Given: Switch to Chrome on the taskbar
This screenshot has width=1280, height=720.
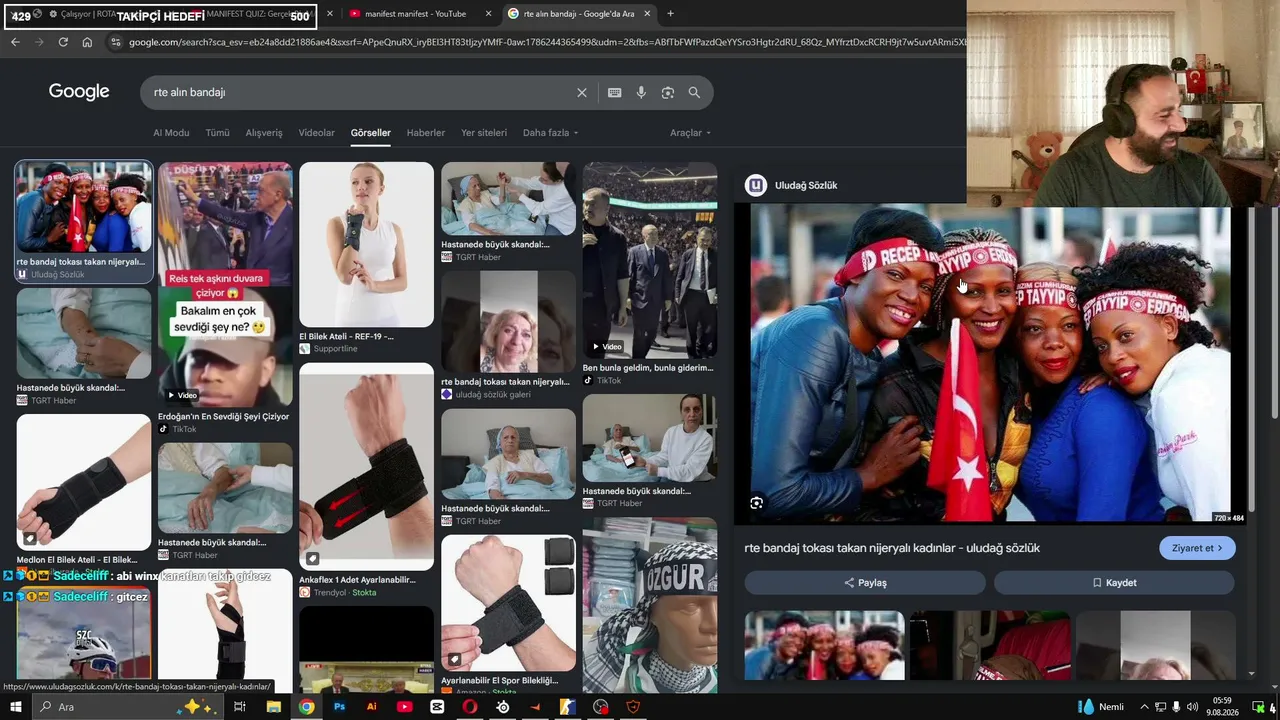Looking at the screenshot, I should tap(306, 707).
